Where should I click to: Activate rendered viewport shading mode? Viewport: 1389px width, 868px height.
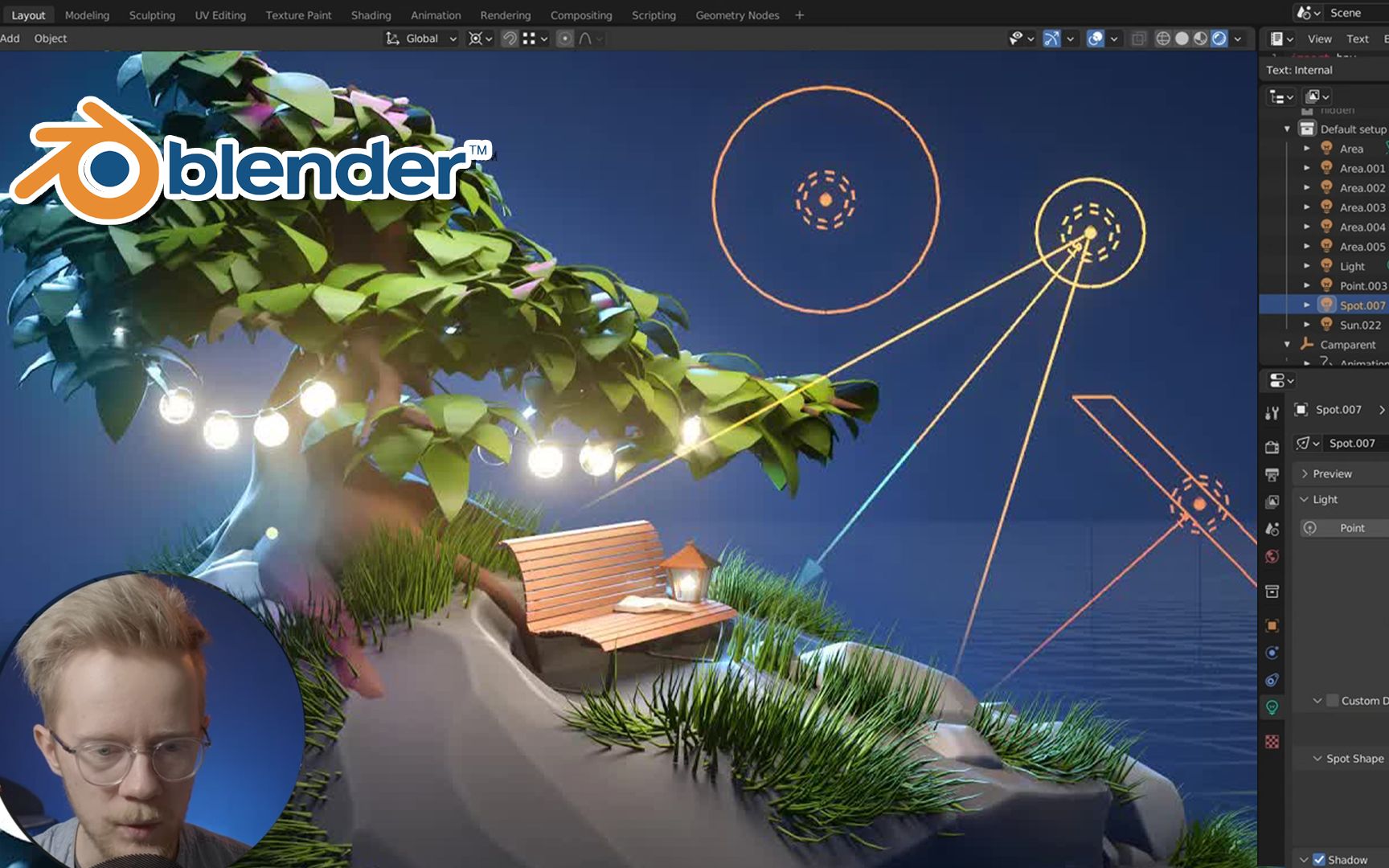(1219, 38)
